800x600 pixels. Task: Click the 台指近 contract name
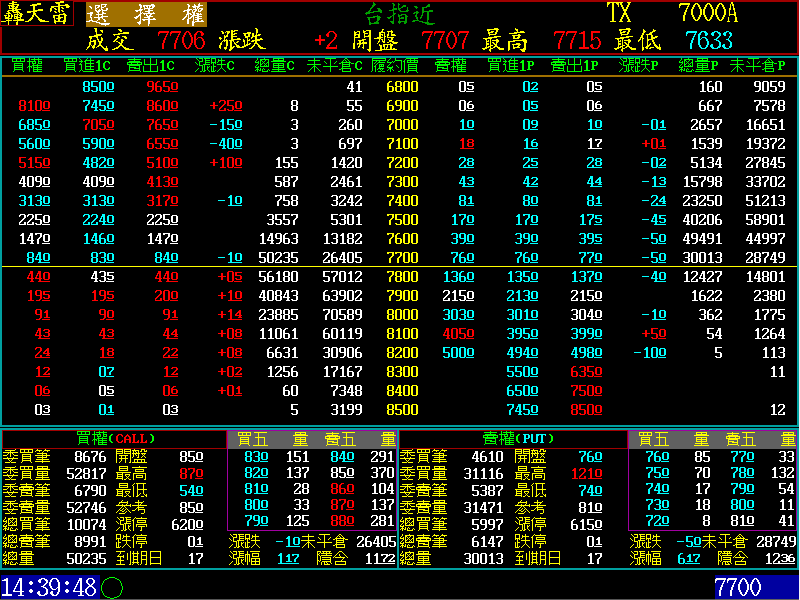(x=399, y=14)
